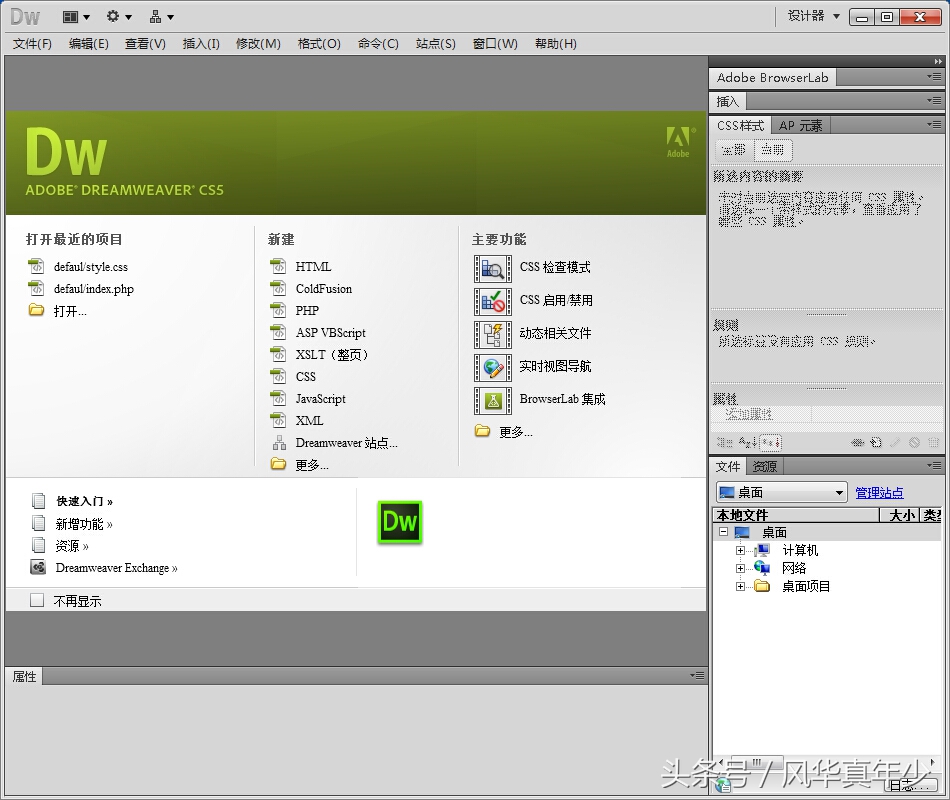
Task: Open the CSS 启用/禁用 feature icon
Action: [493, 301]
